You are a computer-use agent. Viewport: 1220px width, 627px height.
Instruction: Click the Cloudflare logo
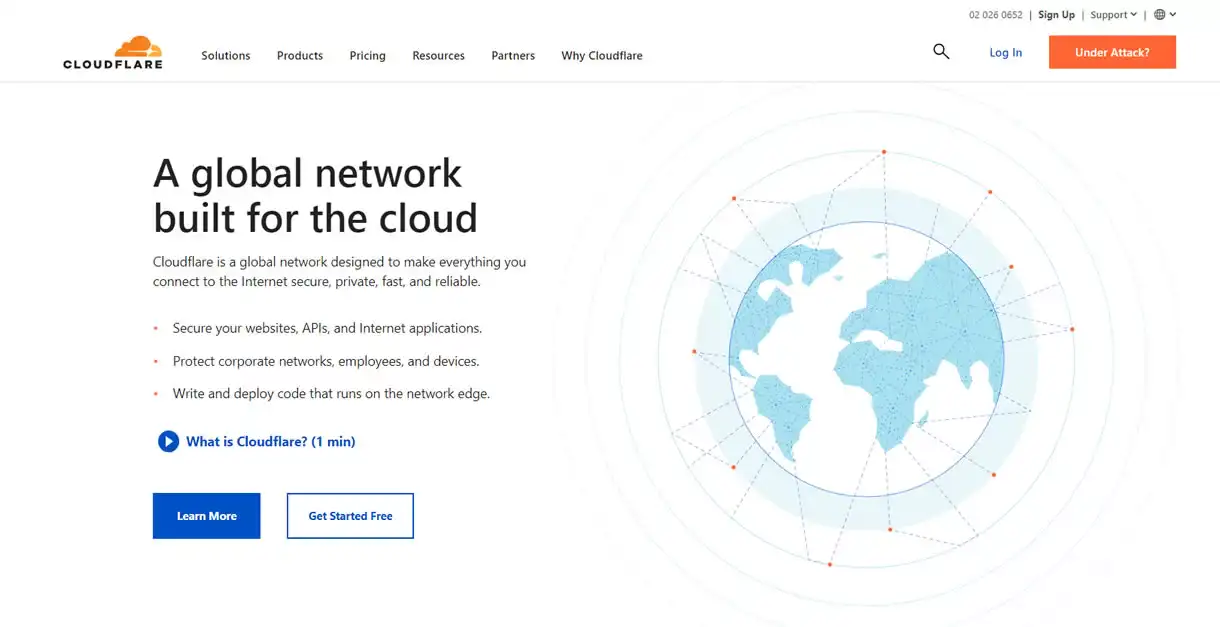click(112, 52)
